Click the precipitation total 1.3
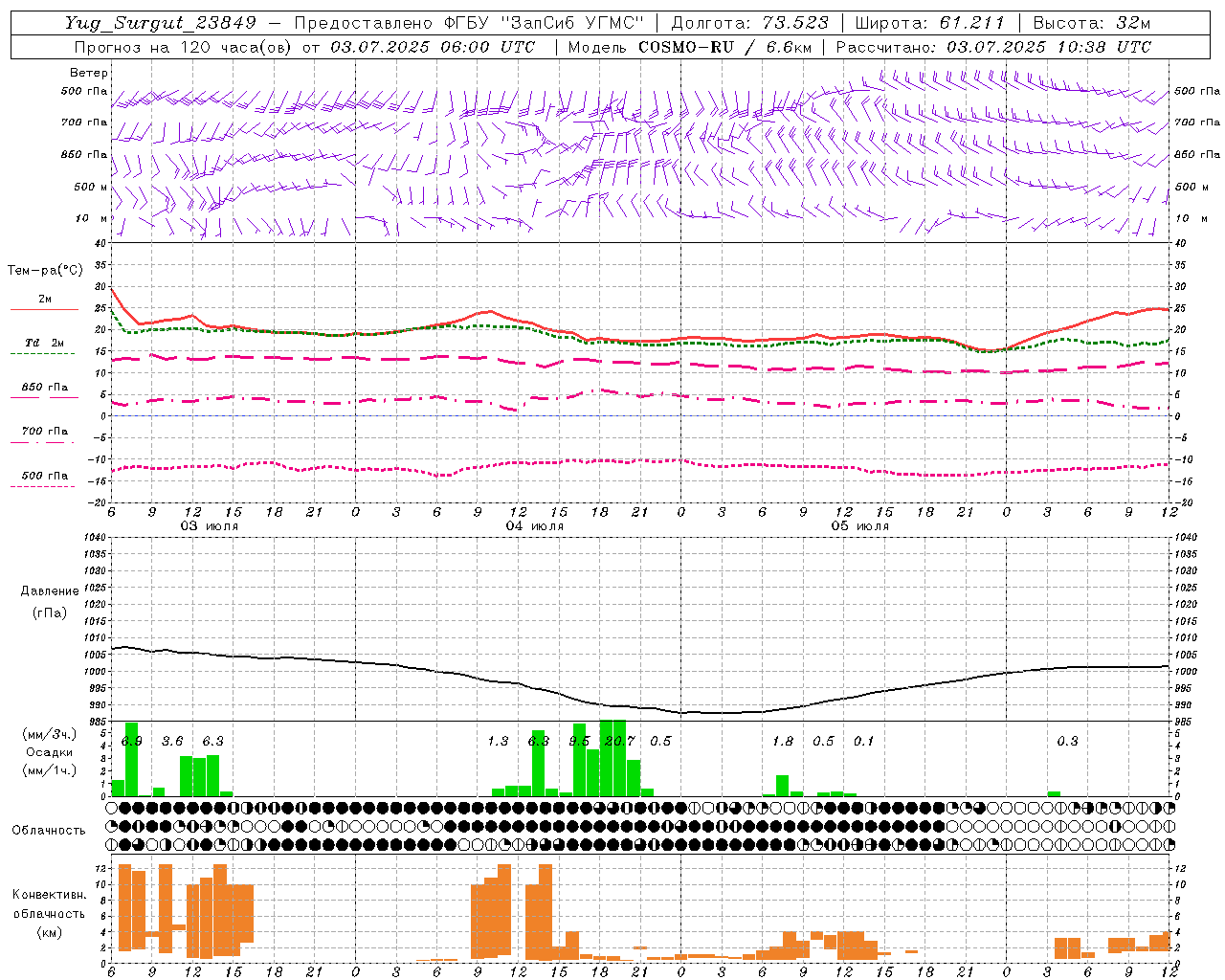 coord(498,741)
